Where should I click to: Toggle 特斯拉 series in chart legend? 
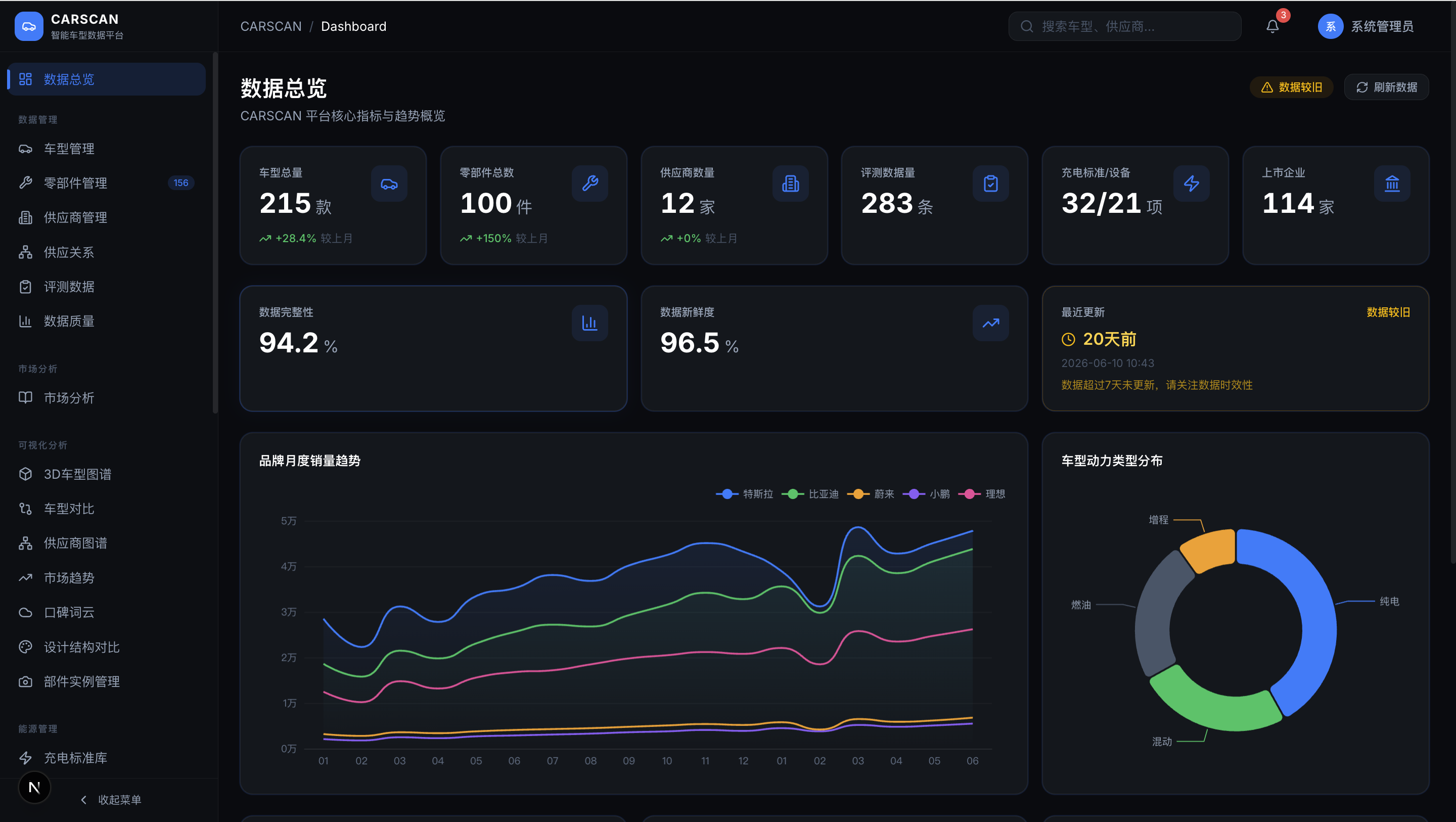[x=744, y=493]
